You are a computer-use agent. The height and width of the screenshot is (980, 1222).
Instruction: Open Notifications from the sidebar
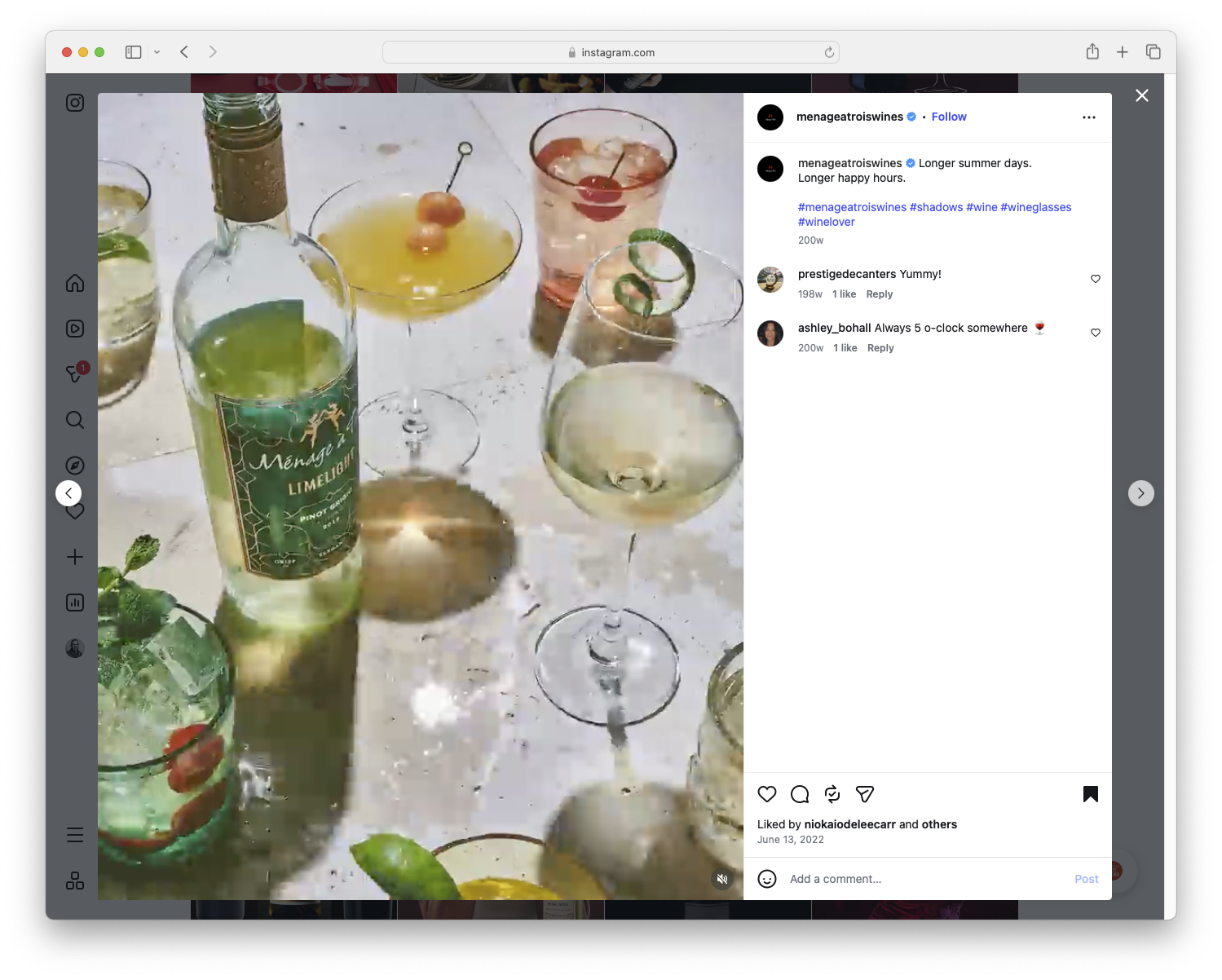[x=74, y=511]
